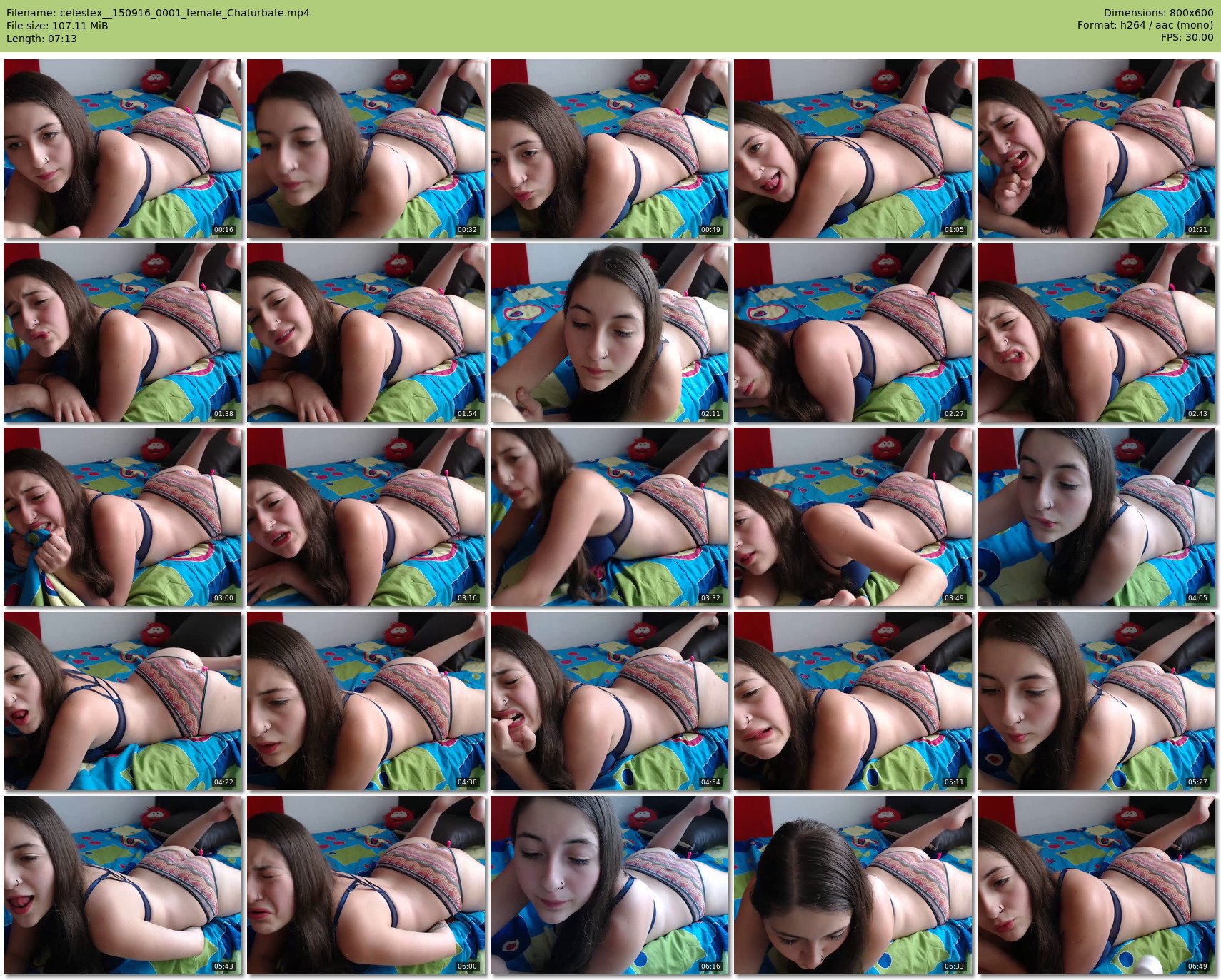
Task: Select the frame at 06:16
Action: [x=609, y=885]
